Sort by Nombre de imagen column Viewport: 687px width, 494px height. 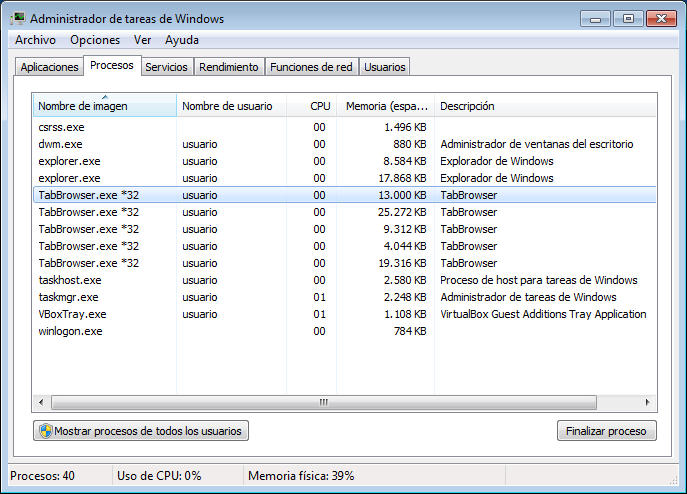click(x=105, y=106)
